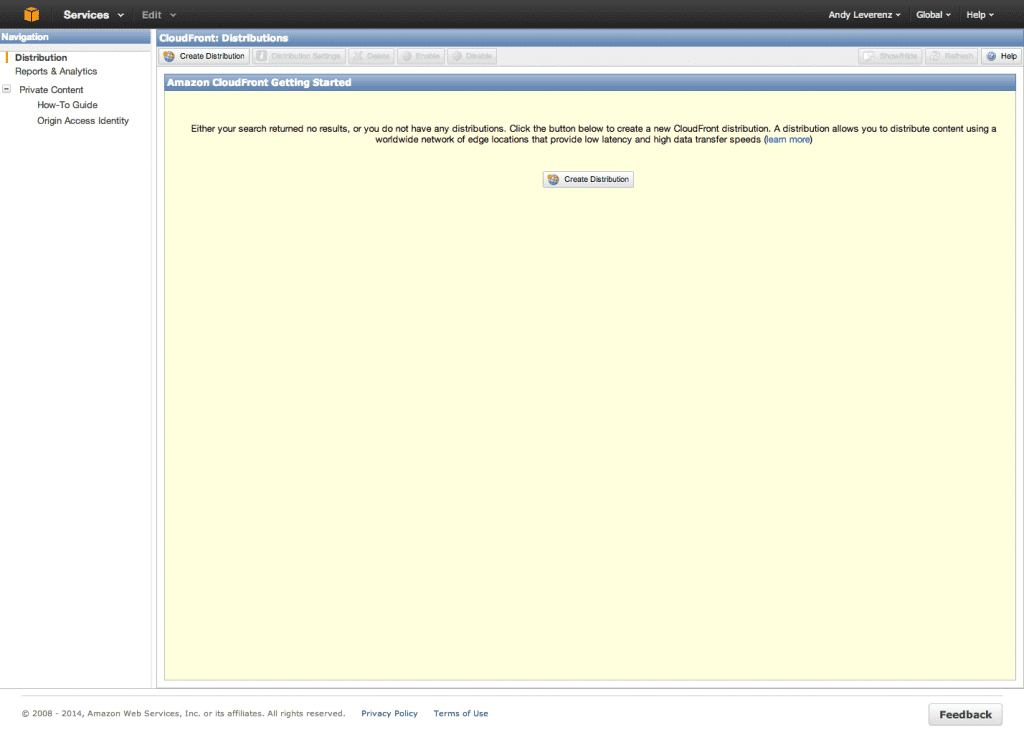Open the Andy Leverenz account menu
The image size is (1024, 732).
coord(863,14)
